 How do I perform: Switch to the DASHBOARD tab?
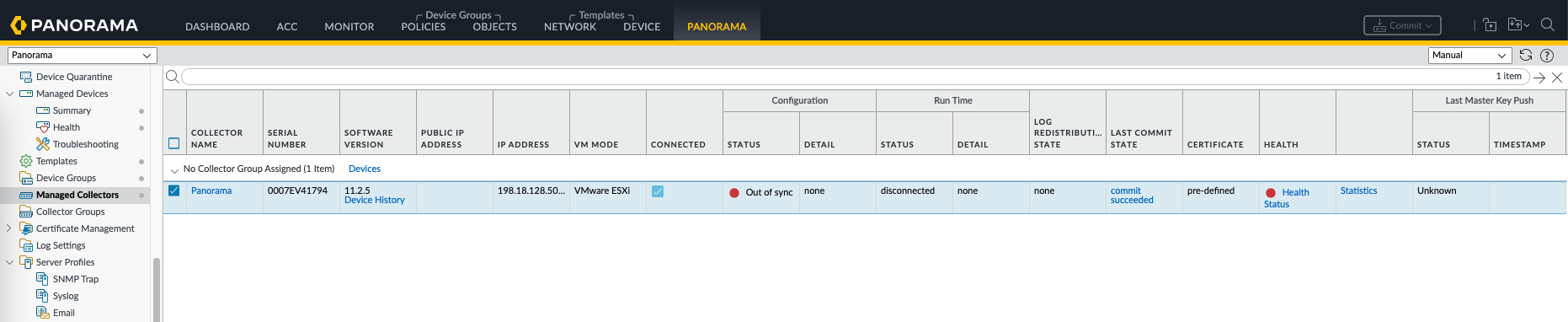point(217,27)
